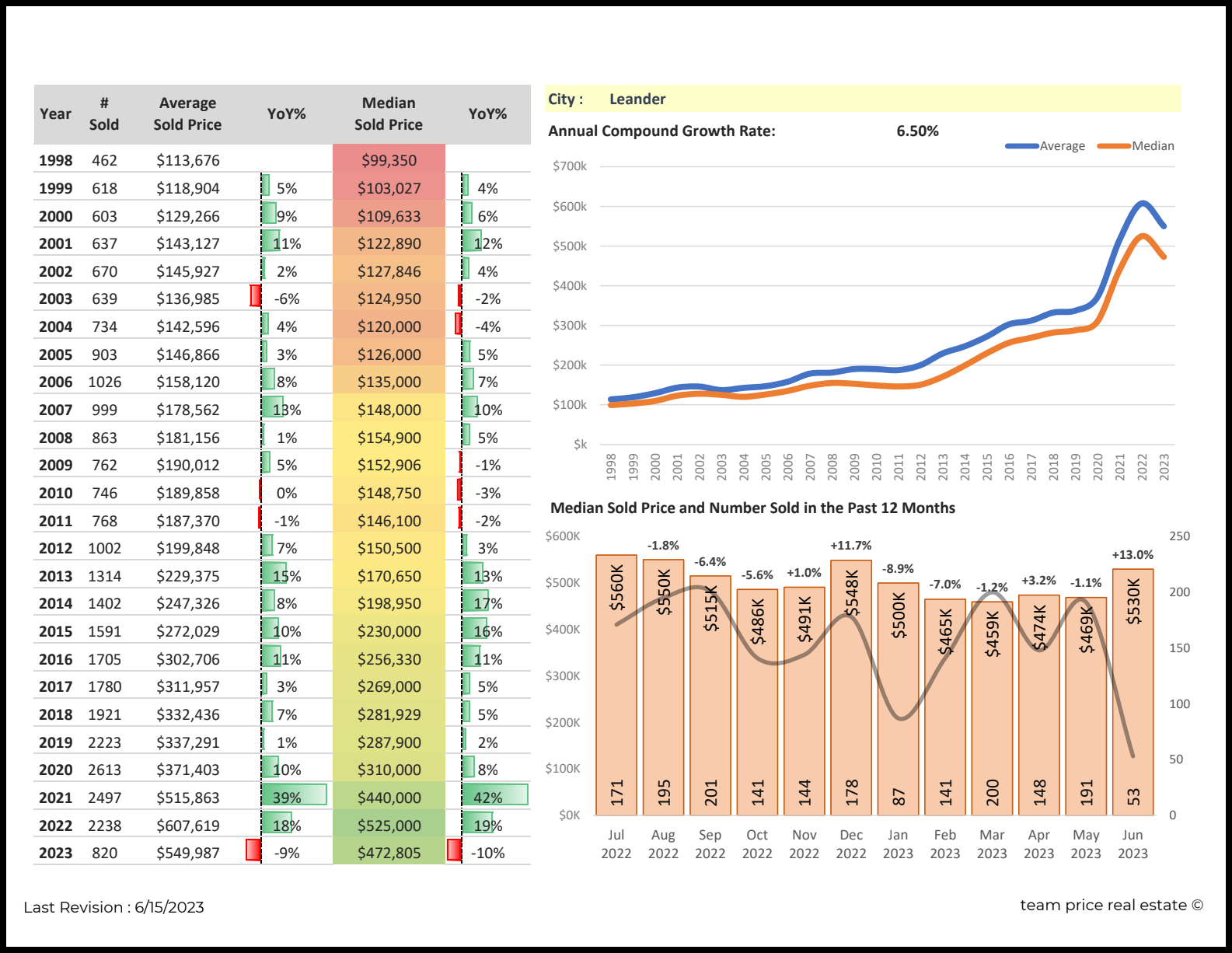Click the green 42% median YoY bar
This screenshot has width=1232, height=953.
(x=494, y=795)
